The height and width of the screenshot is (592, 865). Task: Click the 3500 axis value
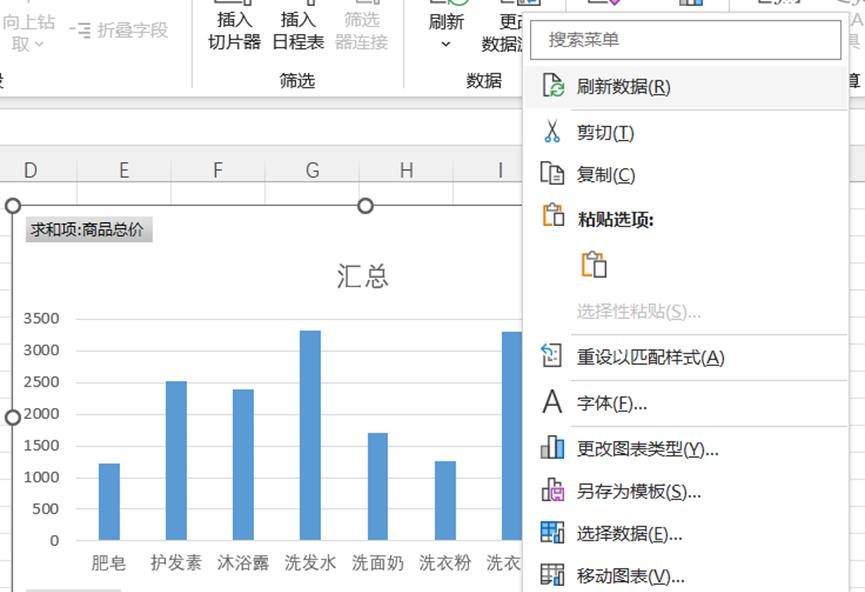click(41, 318)
